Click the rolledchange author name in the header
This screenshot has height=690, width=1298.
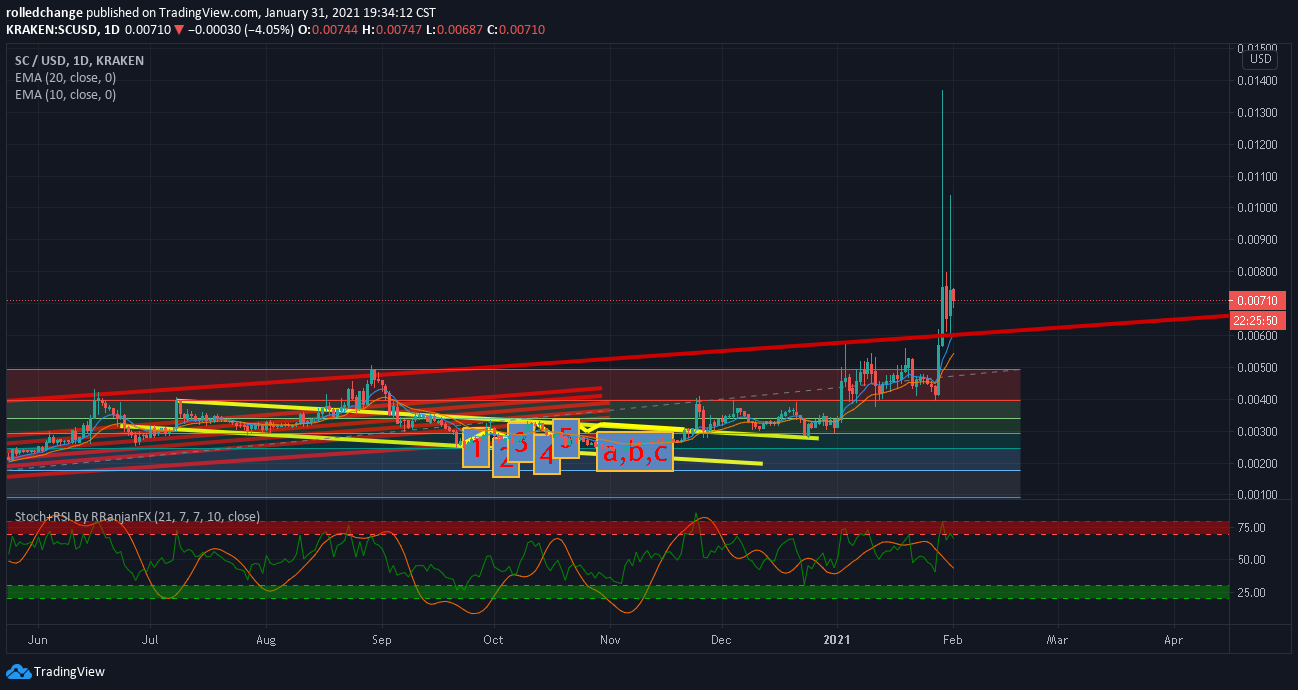pyautogui.click(x=44, y=13)
